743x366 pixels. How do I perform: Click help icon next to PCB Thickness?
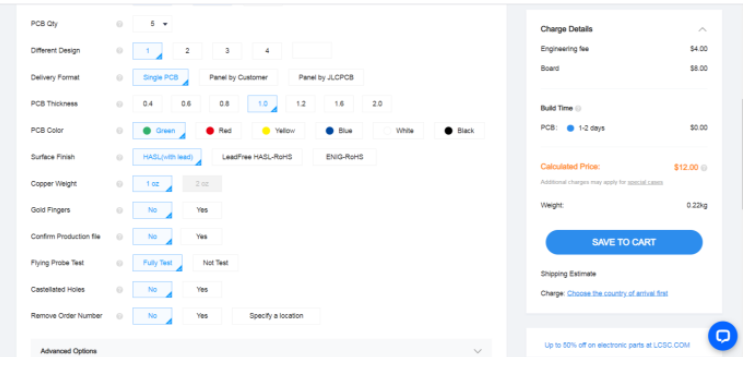[x=119, y=104]
